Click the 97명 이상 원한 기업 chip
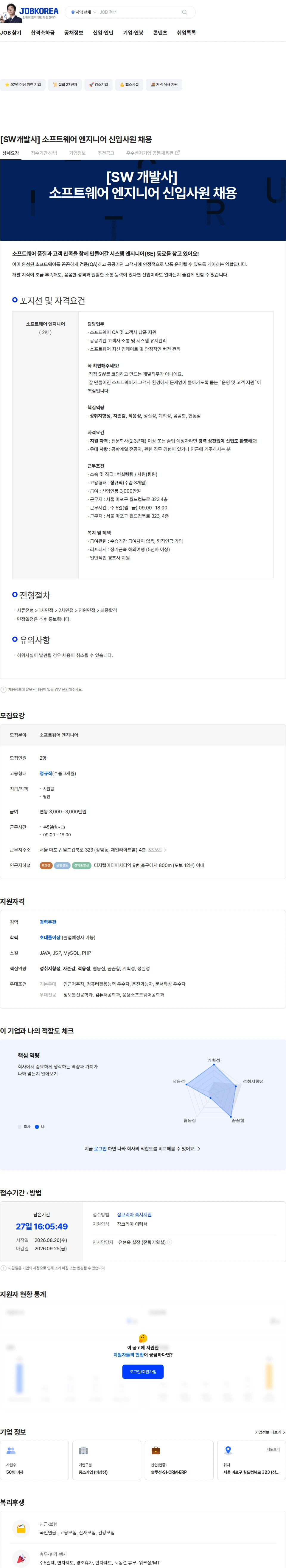Screen dimensions: 286x1568 (x=23, y=85)
